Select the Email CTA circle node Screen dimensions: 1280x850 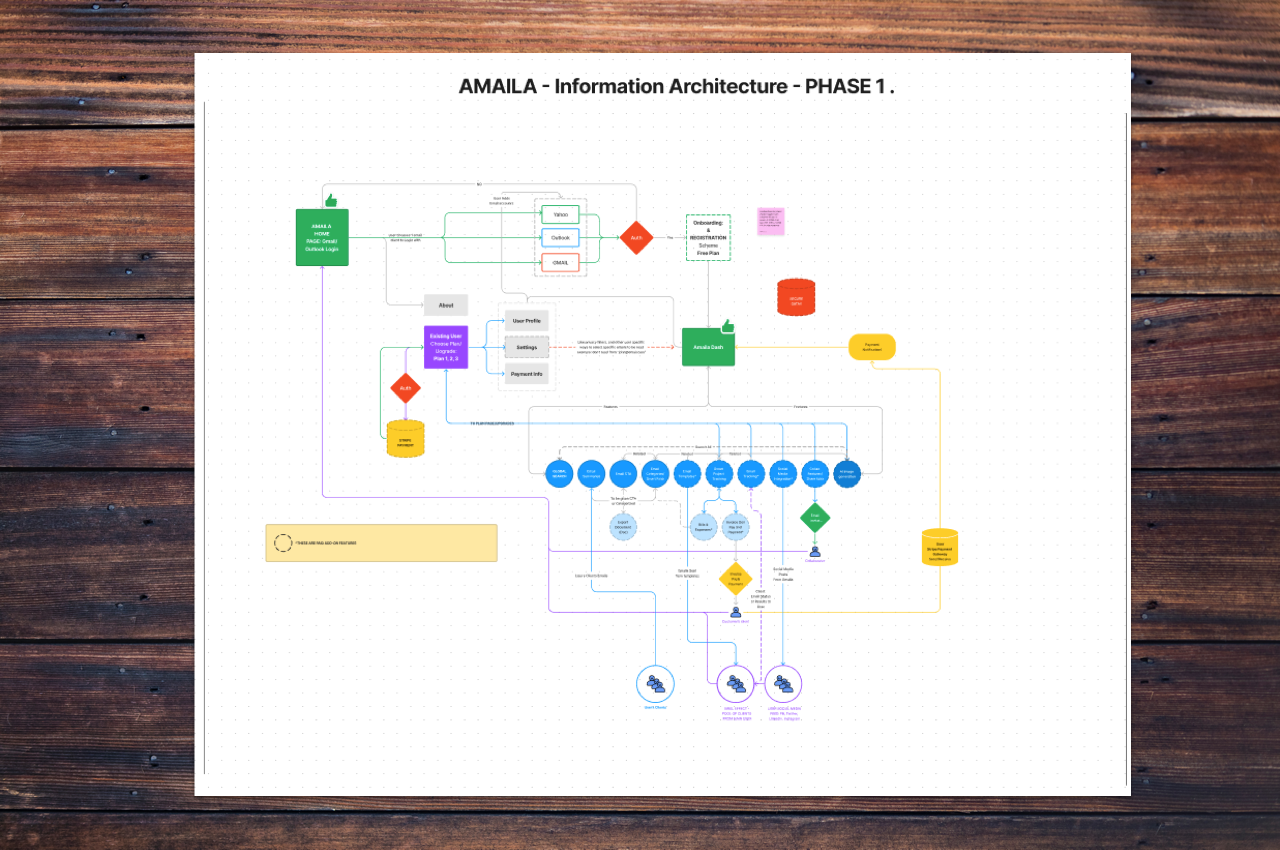pyautogui.click(x=623, y=474)
